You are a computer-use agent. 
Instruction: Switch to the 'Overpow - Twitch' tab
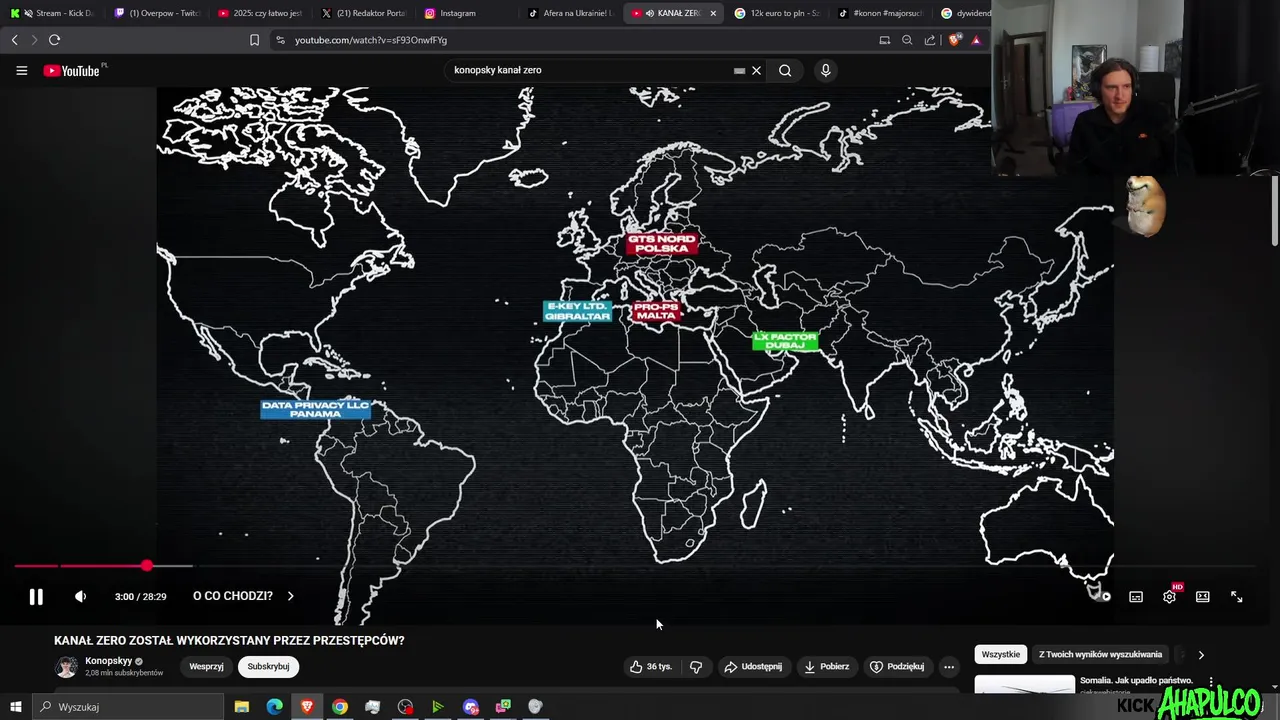tap(157, 13)
